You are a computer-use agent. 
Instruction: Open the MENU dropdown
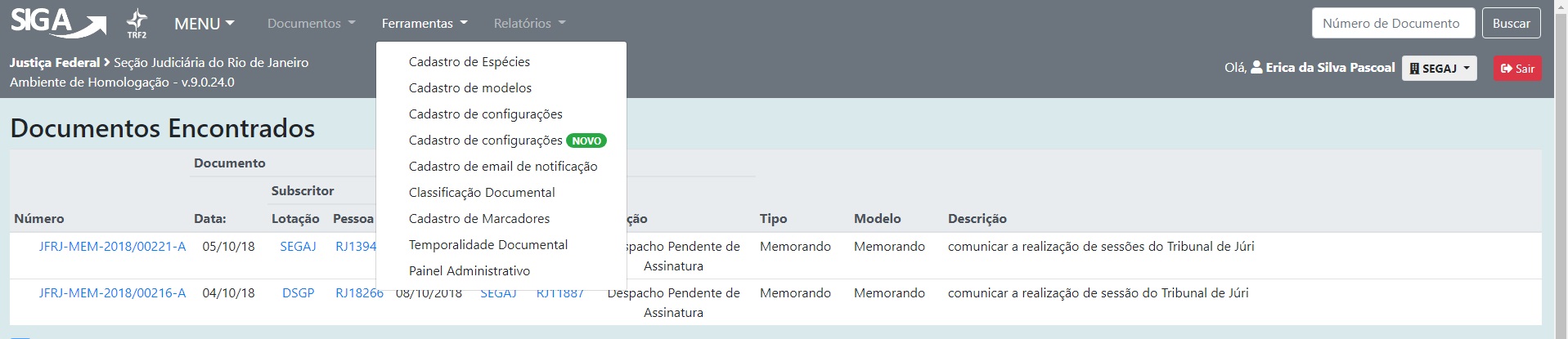pos(204,24)
